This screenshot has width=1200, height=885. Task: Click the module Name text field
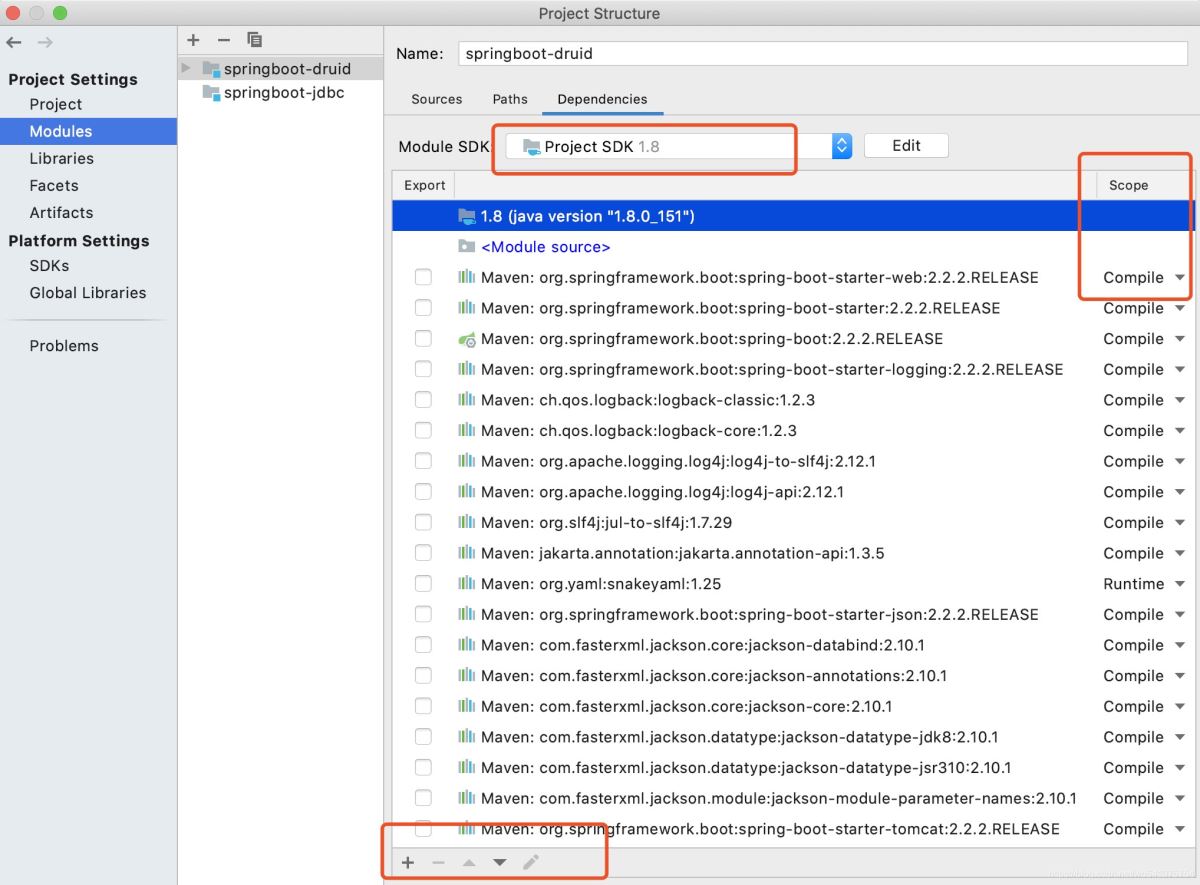pyautogui.click(x=823, y=54)
